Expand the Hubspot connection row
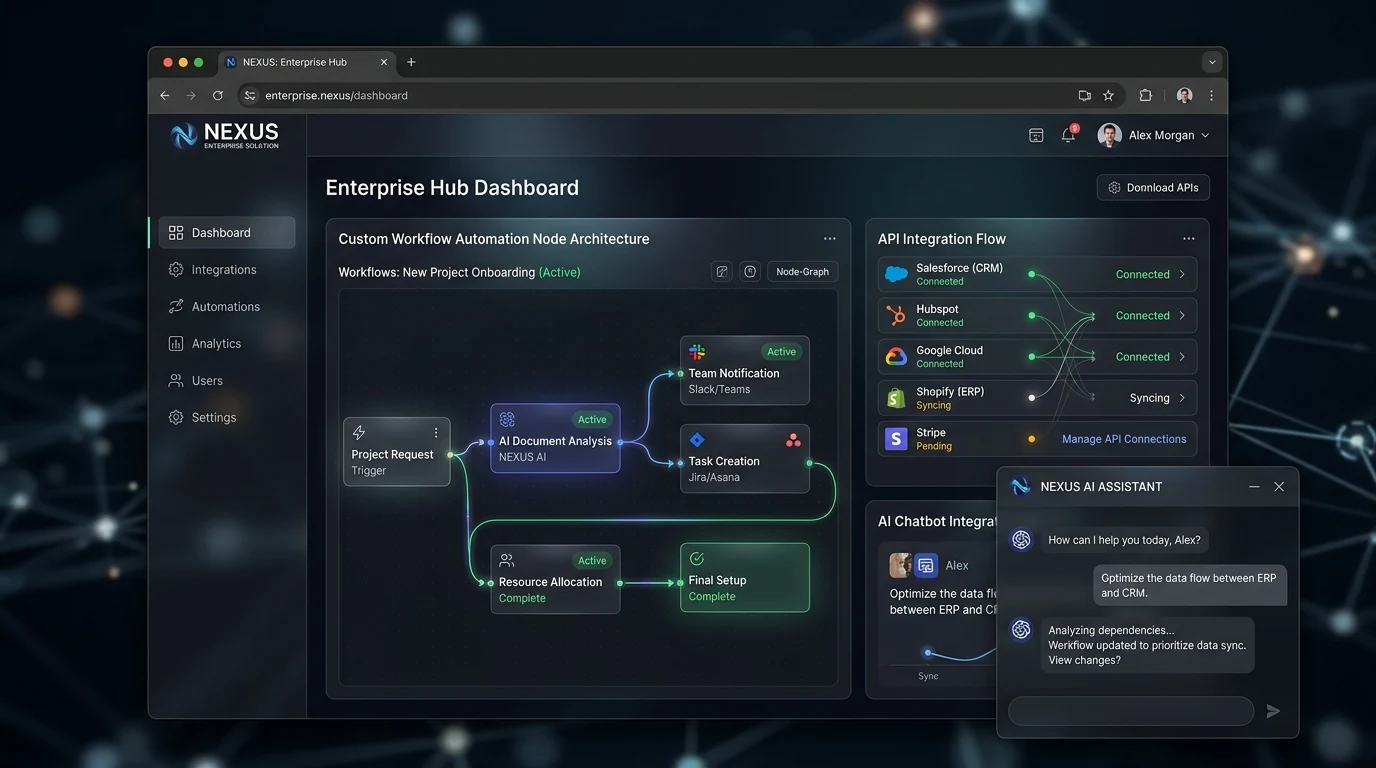1376x768 pixels. 1037,316
